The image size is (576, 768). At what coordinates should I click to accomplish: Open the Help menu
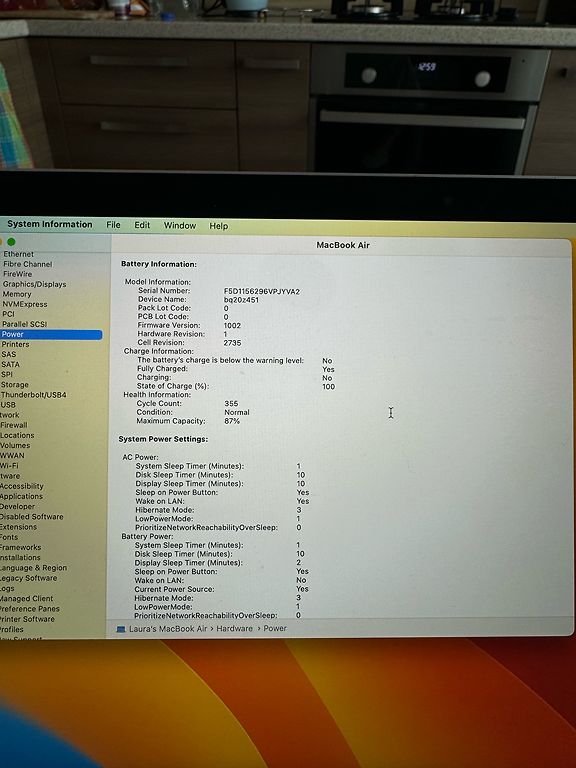coord(218,226)
